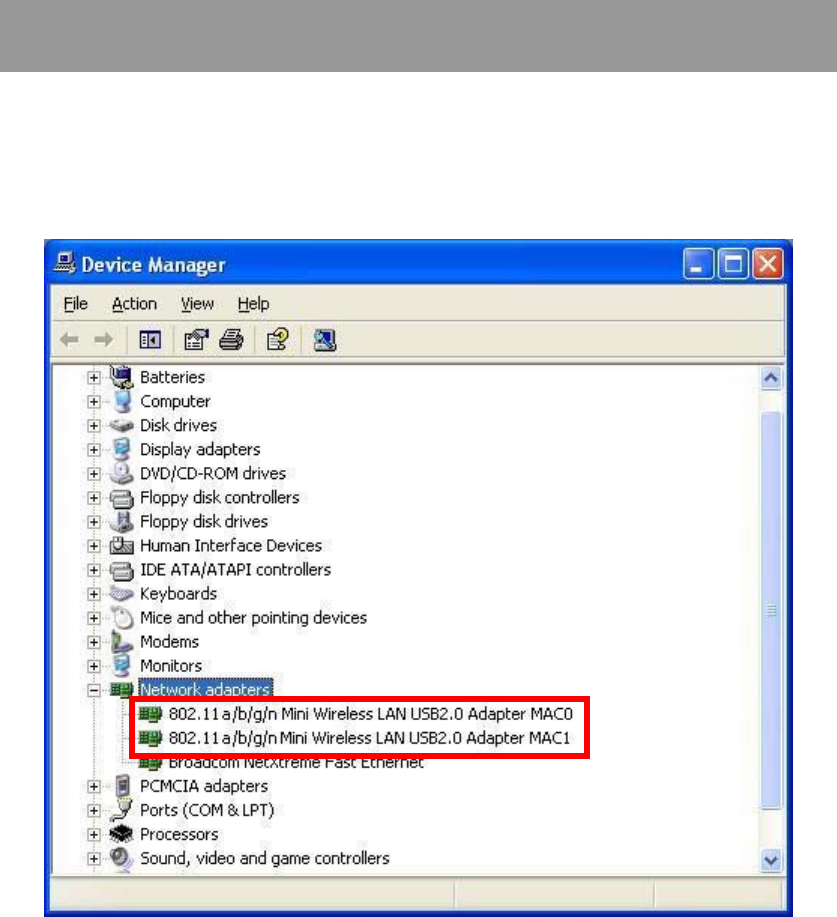This screenshot has width=837, height=917.
Task: Select the MAC0 Wireless LAN adapter text
Action: [371, 714]
